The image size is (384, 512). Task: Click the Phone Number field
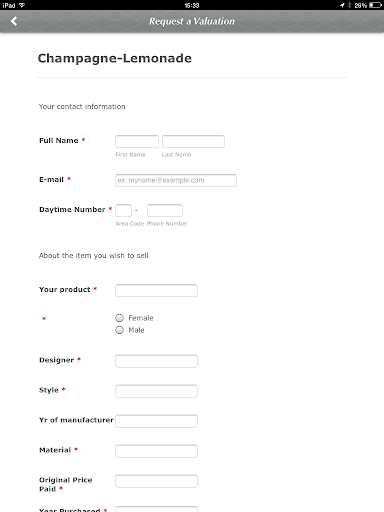click(165, 210)
